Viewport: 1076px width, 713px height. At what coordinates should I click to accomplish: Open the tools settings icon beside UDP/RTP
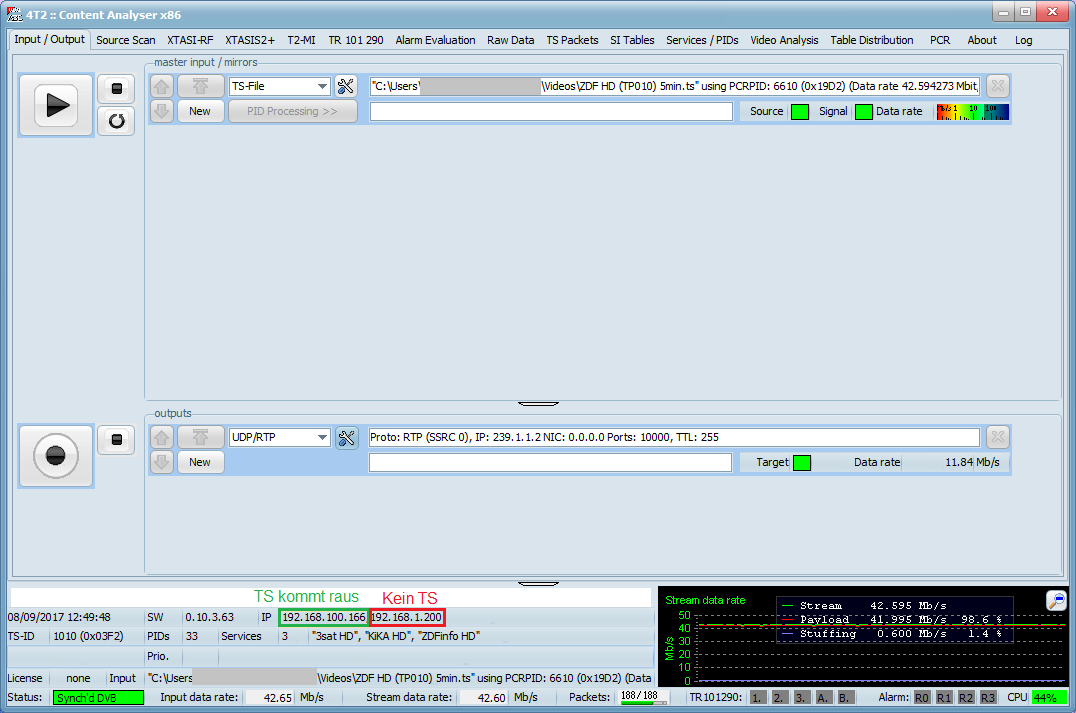pos(346,438)
